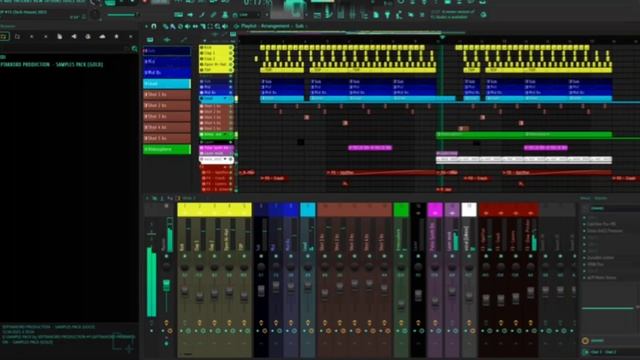
Task: Toggle mute switch on green Atmosphere mixer track
Action: [x=401, y=256]
